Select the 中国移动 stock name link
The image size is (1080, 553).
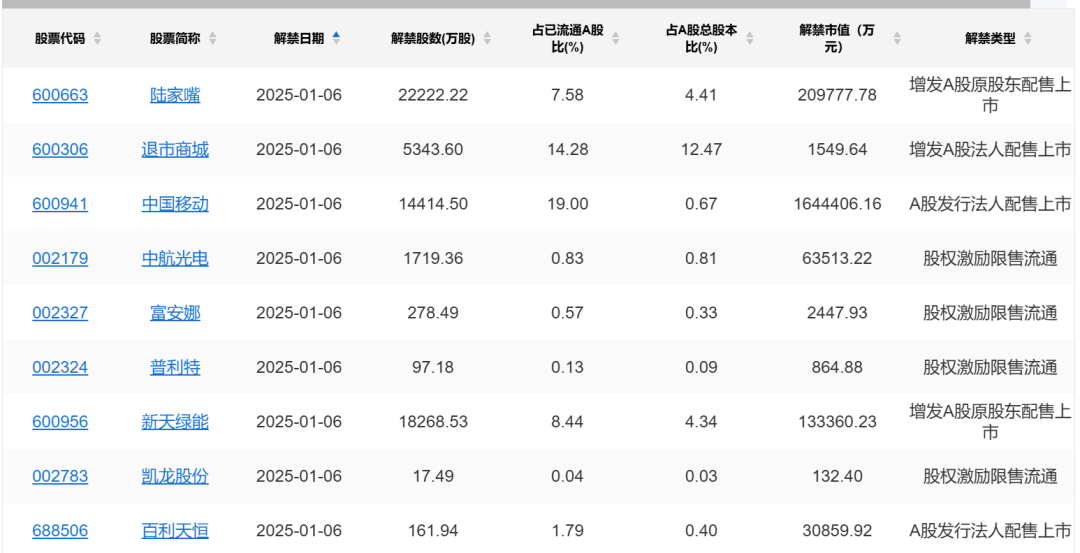tap(175, 204)
